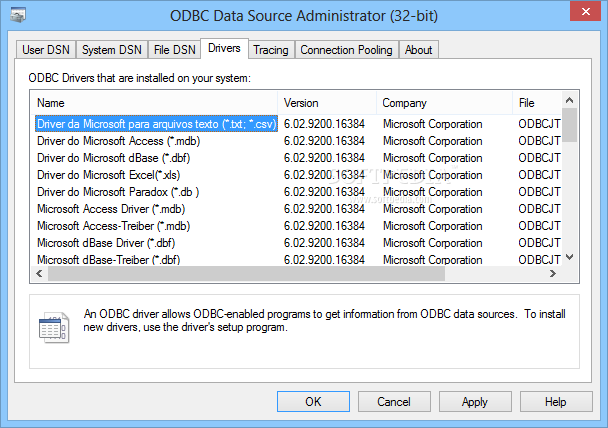Click the vertical scrollbar up arrow
The height and width of the screenshot is (428, 608).
tap(569, 100)
